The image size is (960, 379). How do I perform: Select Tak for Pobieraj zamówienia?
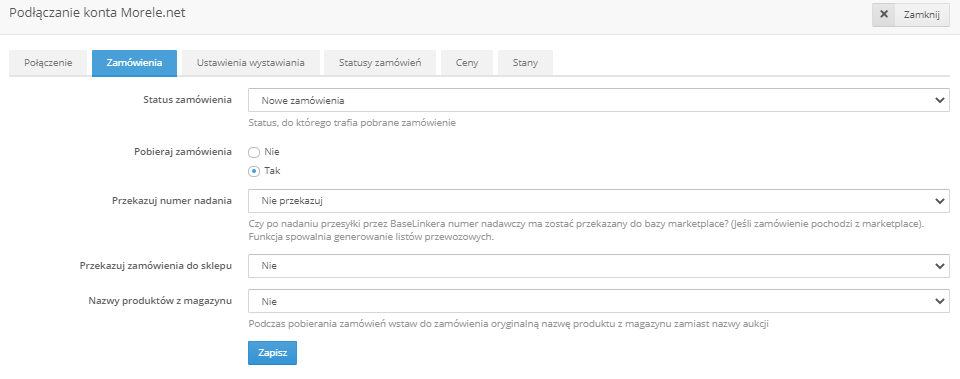click(253, 171)
